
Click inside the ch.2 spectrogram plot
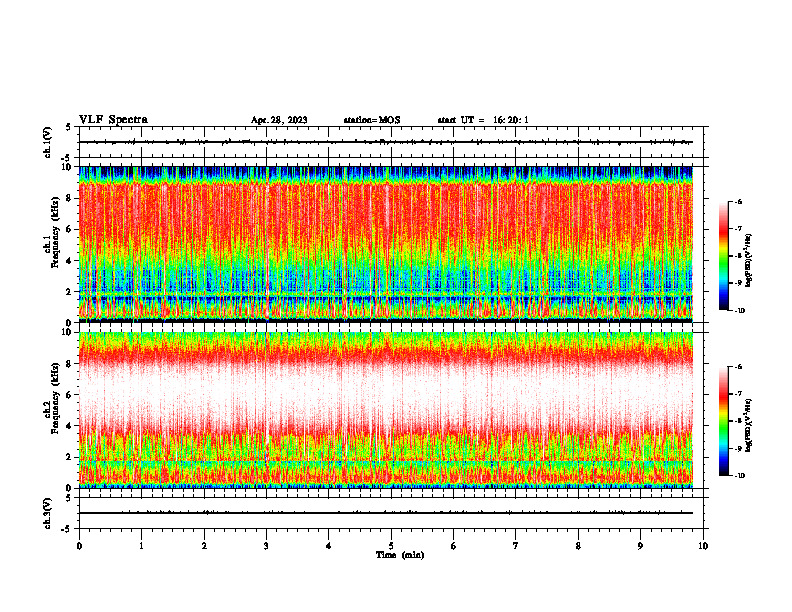[x=386, y=410]
